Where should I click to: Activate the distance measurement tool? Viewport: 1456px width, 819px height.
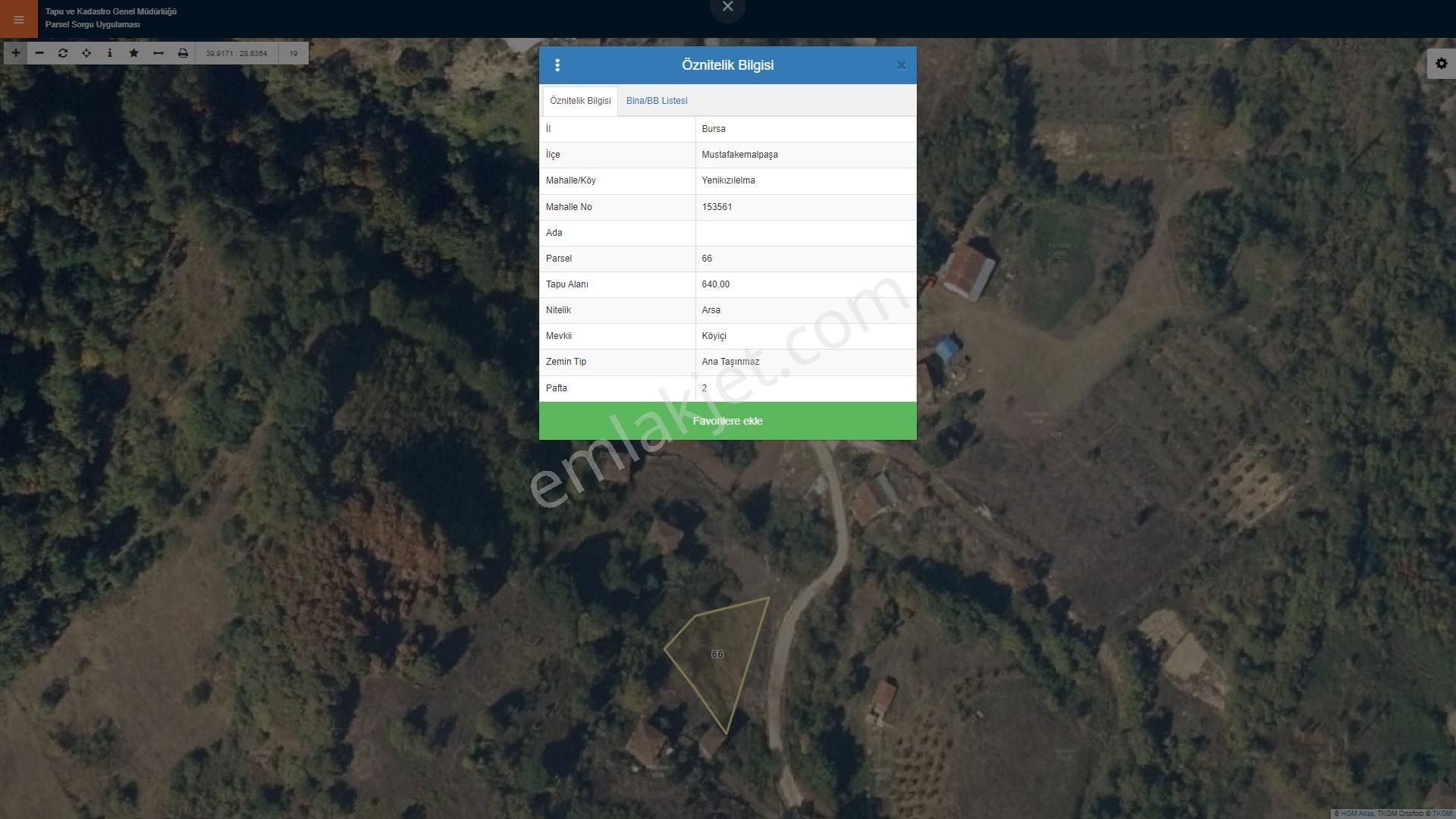[x=158, y=53]
